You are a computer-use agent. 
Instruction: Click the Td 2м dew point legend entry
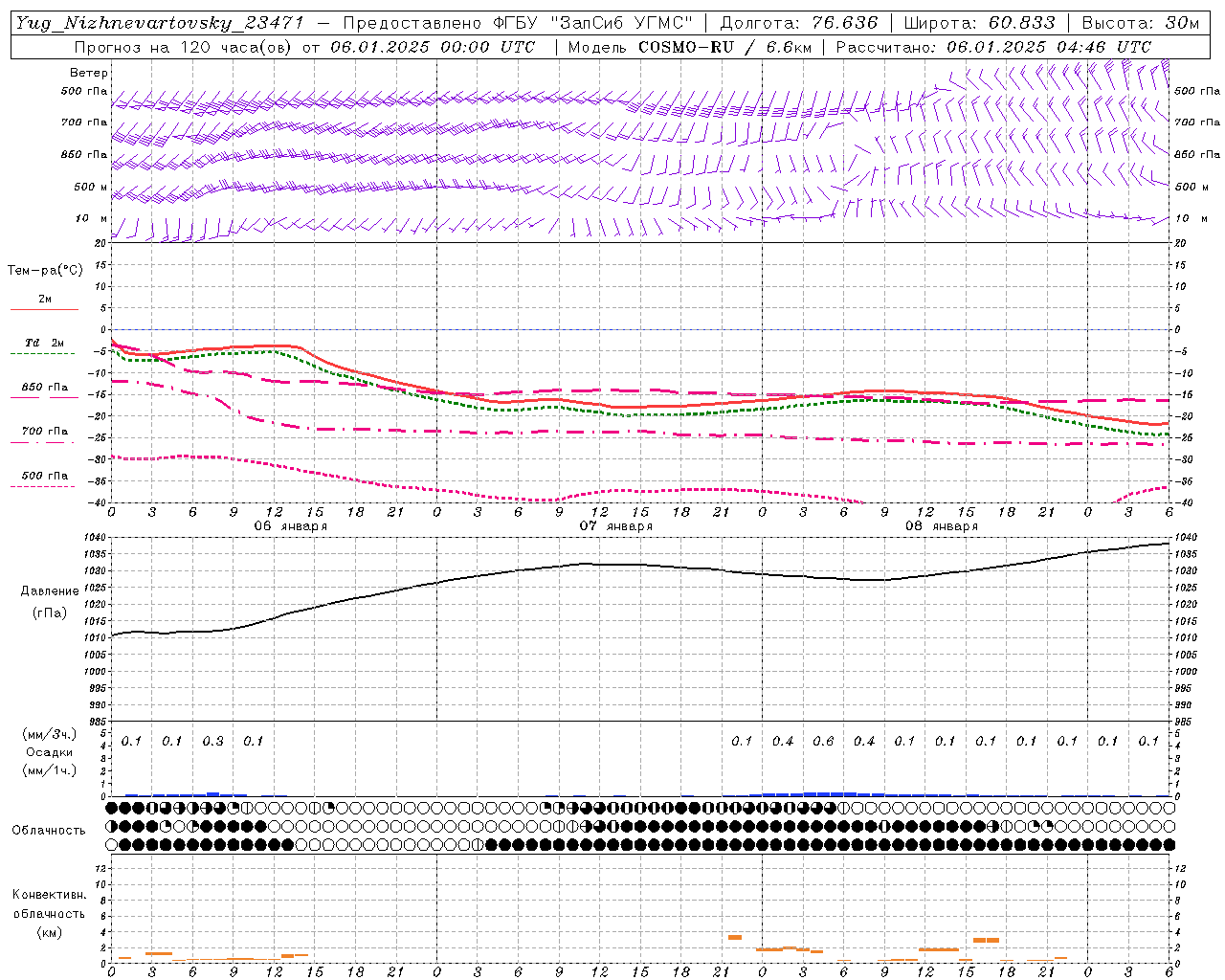click(45, 343)
